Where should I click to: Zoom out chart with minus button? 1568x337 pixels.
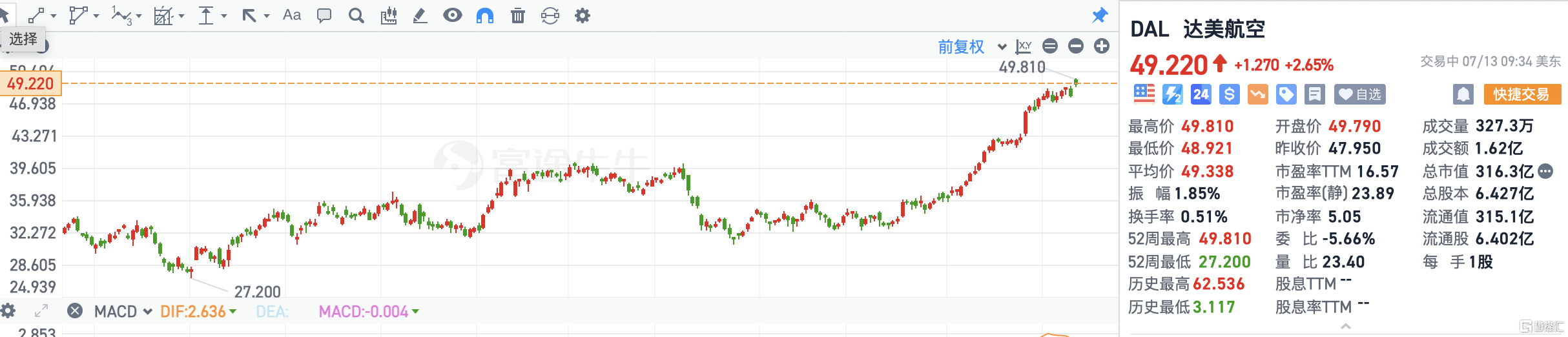point(1076,46)
